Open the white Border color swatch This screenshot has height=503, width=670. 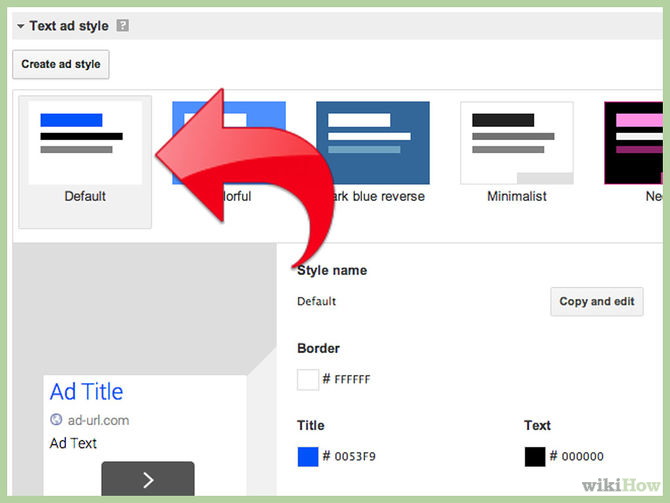308,379
